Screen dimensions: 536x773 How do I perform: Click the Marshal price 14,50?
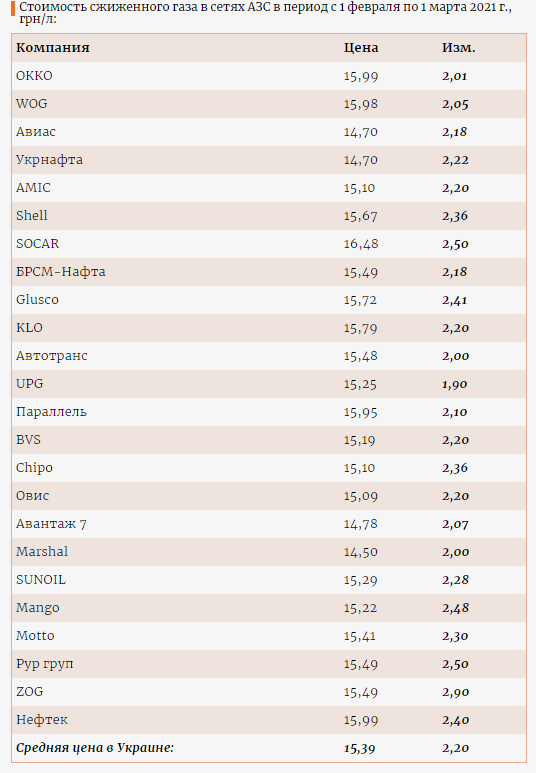click(x=360, y=552)
